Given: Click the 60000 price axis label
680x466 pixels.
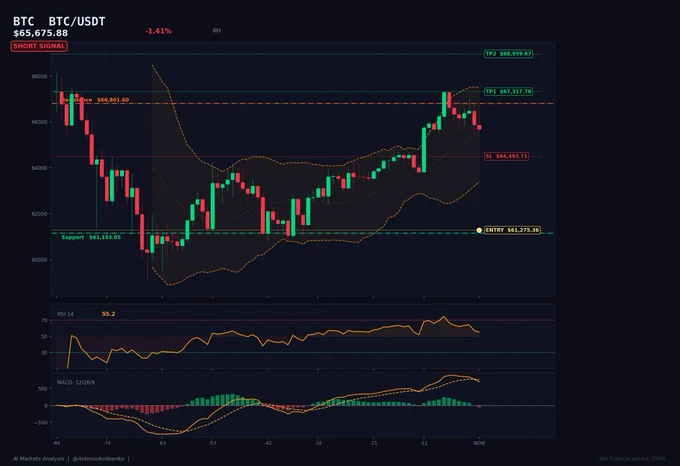Looking at the screenshot, I should (39, 260).
